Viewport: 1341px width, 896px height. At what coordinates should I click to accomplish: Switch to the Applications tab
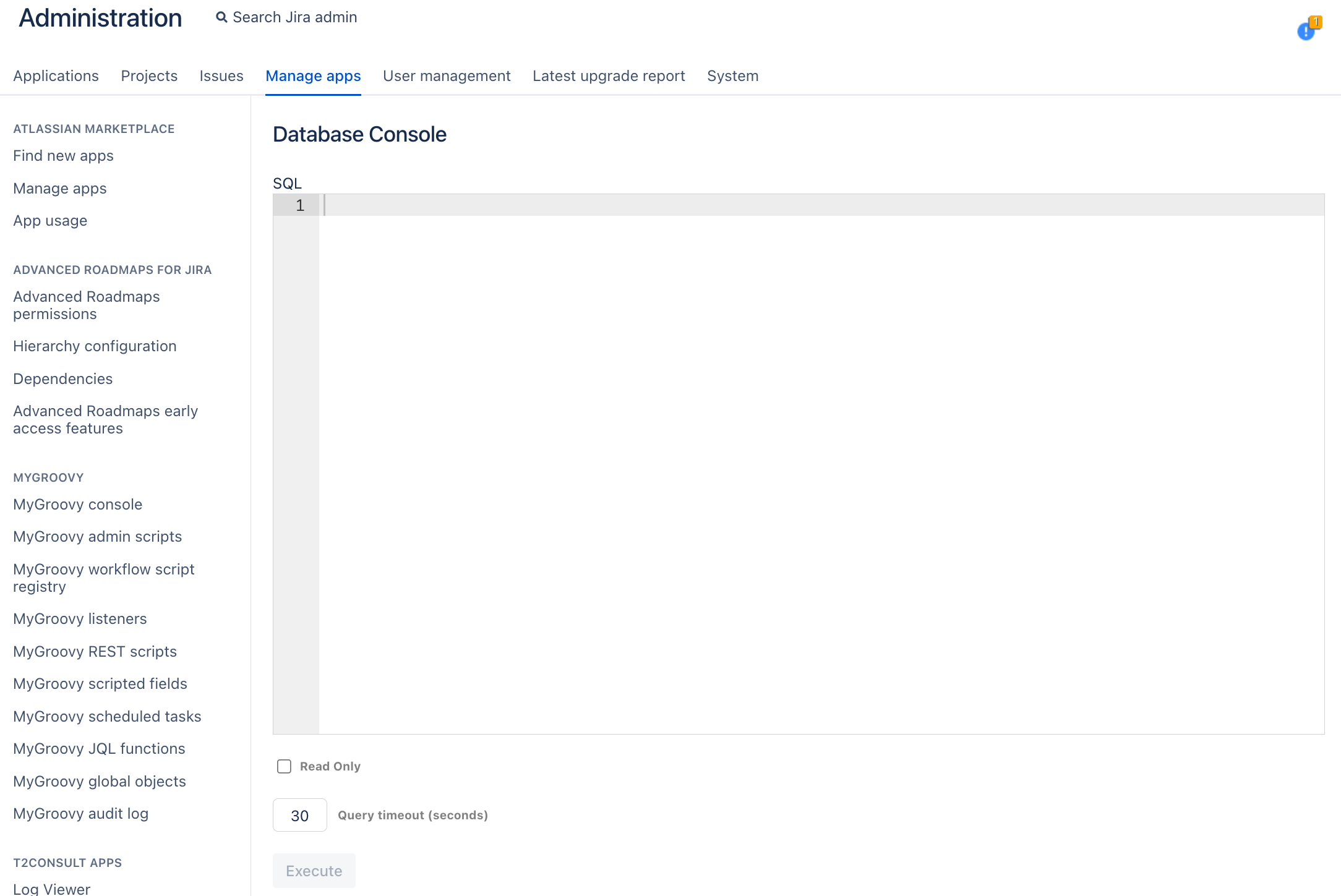coord(56,75)
